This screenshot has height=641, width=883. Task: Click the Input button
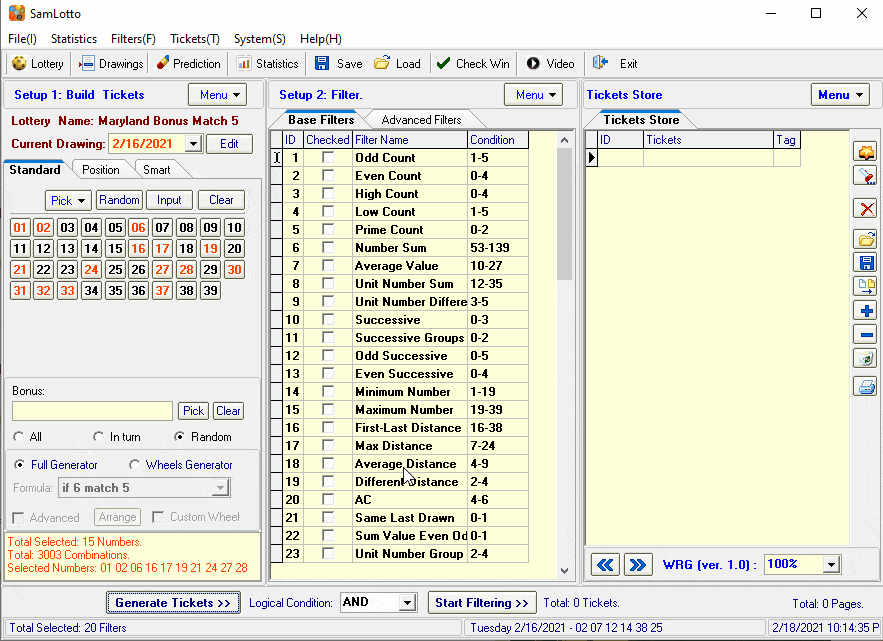pyautogui.click(x=169, y=200)
